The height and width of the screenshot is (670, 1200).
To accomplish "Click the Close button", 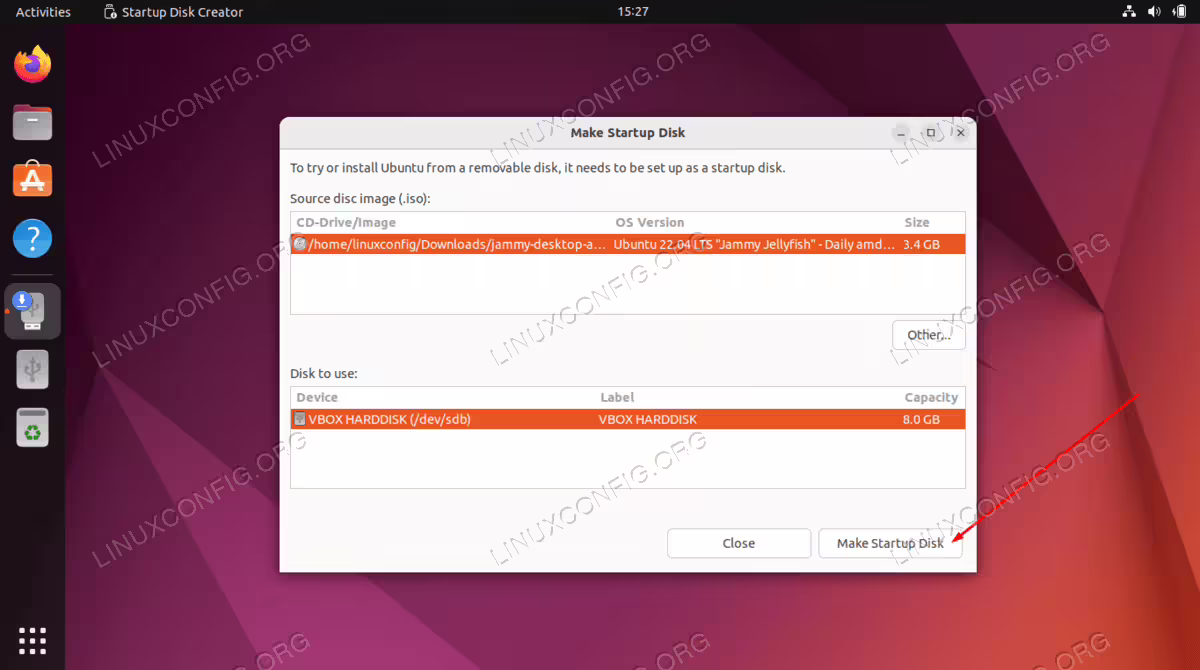I will 739,543.
